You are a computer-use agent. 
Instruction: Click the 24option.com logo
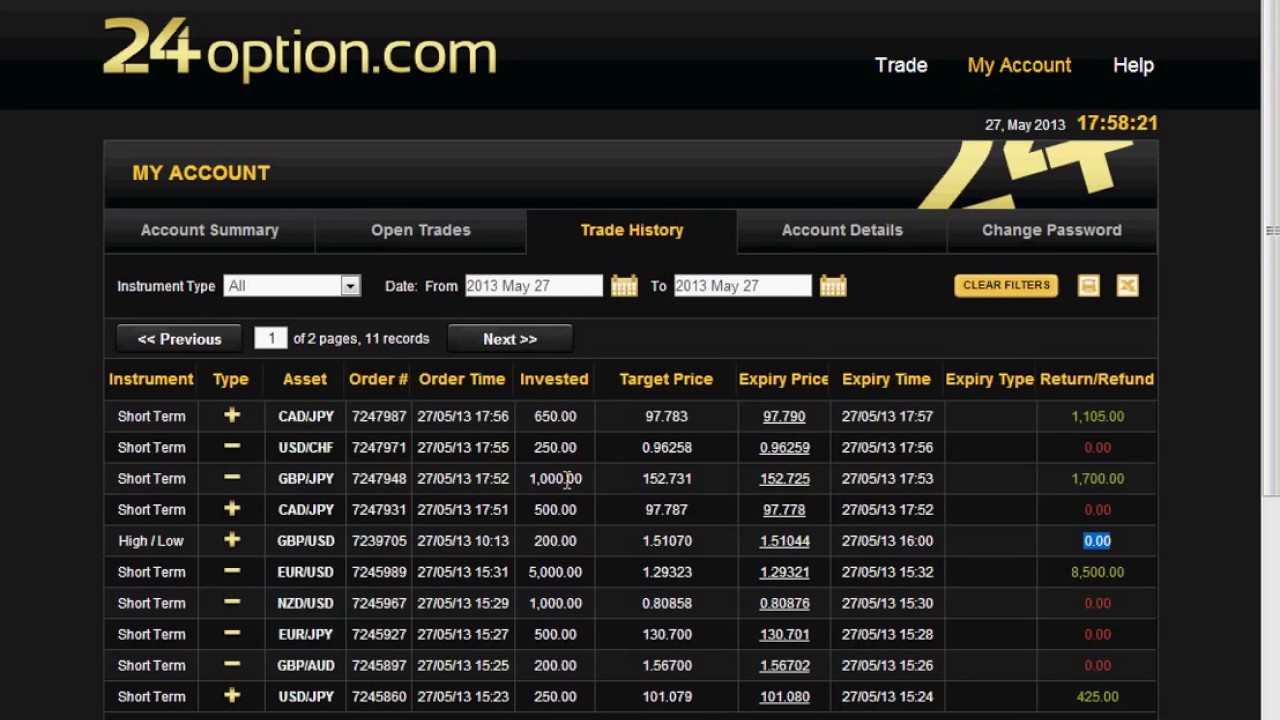tap(300, 48)
